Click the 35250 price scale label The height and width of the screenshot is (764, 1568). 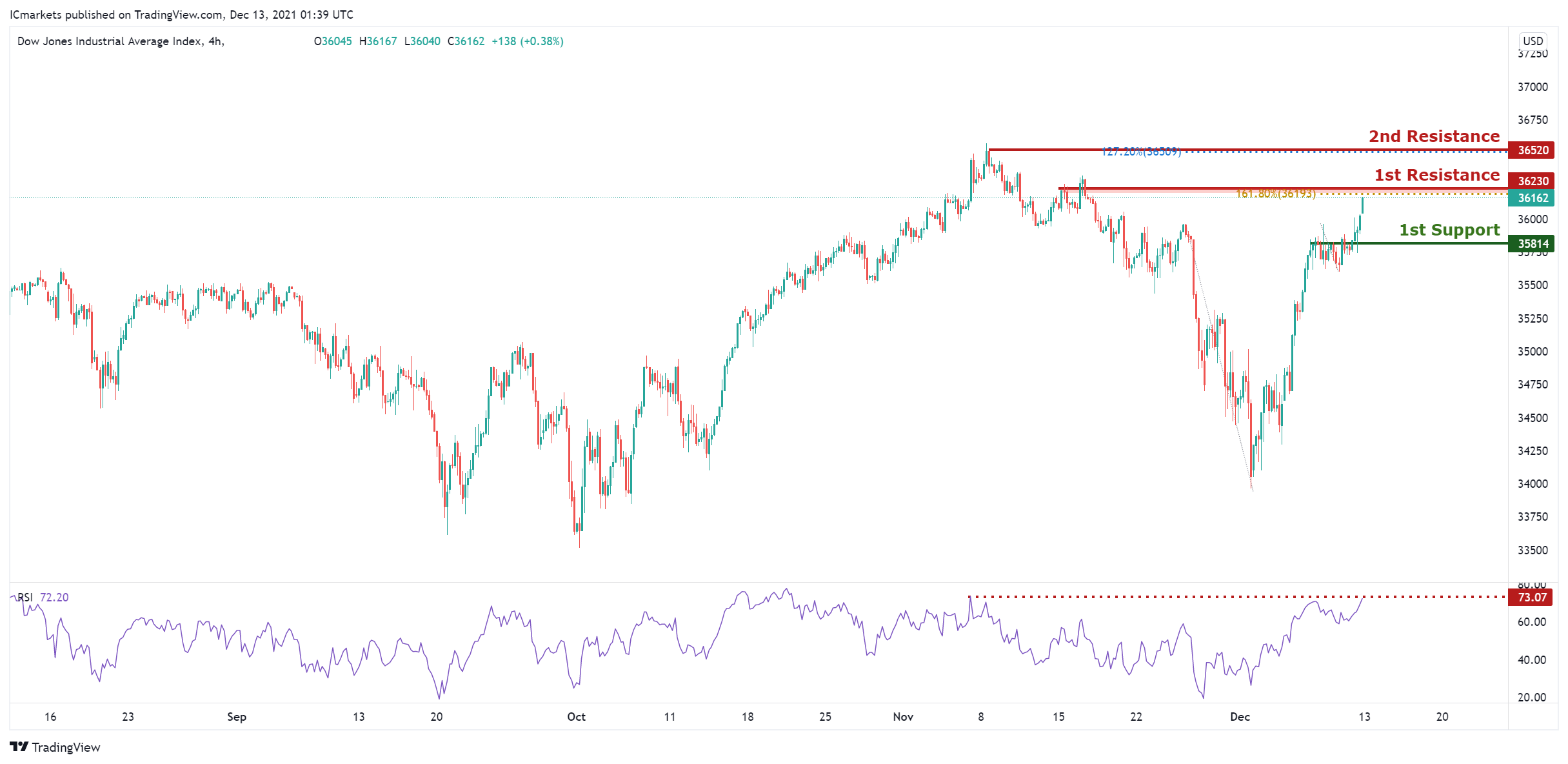pyautogui.click(x=1533, y=319)
